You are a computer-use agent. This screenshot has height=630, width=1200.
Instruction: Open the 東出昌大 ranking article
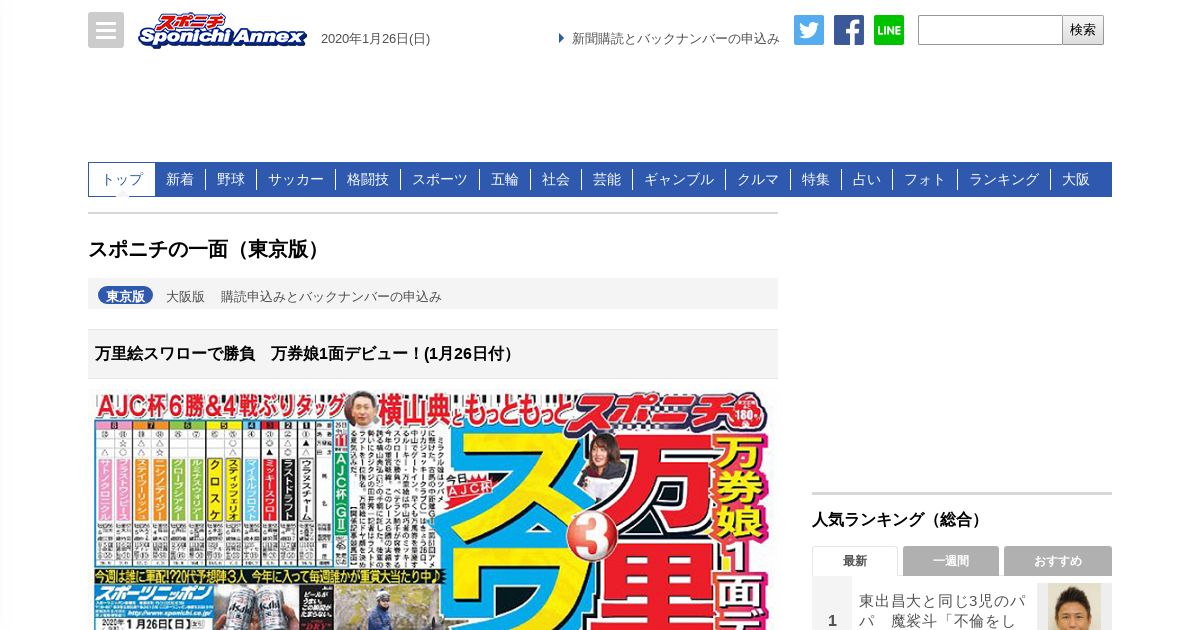tap(944, 610)
